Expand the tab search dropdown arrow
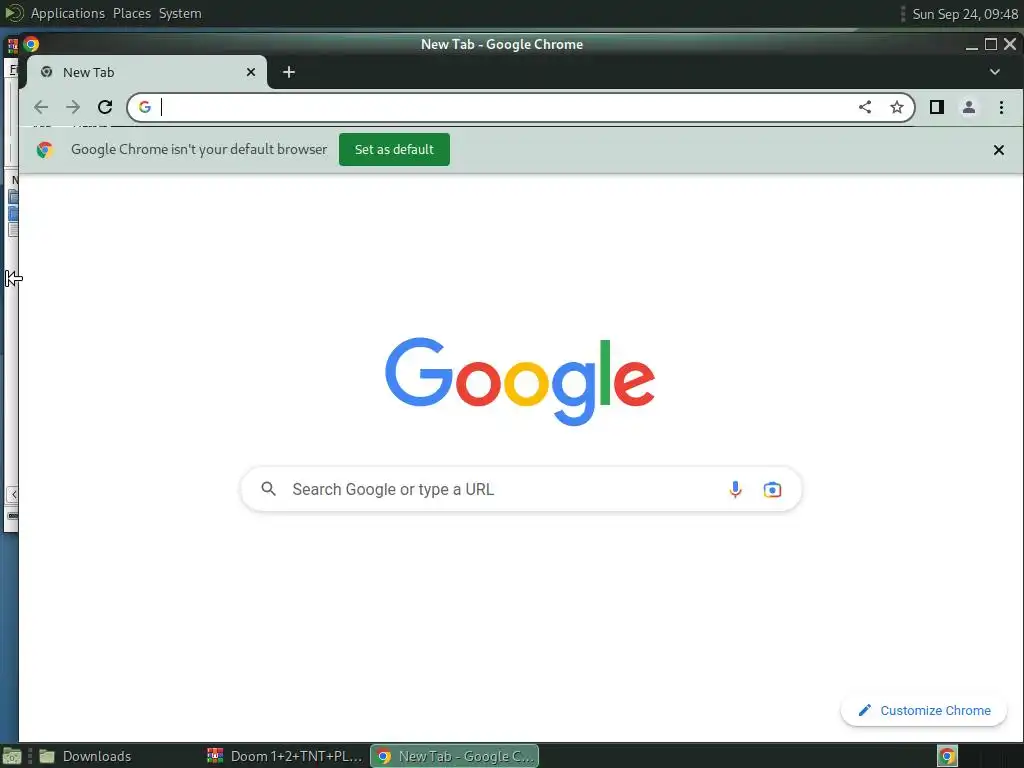The height and width of the screenshot is (768, 1024). [x=995, y=72]
